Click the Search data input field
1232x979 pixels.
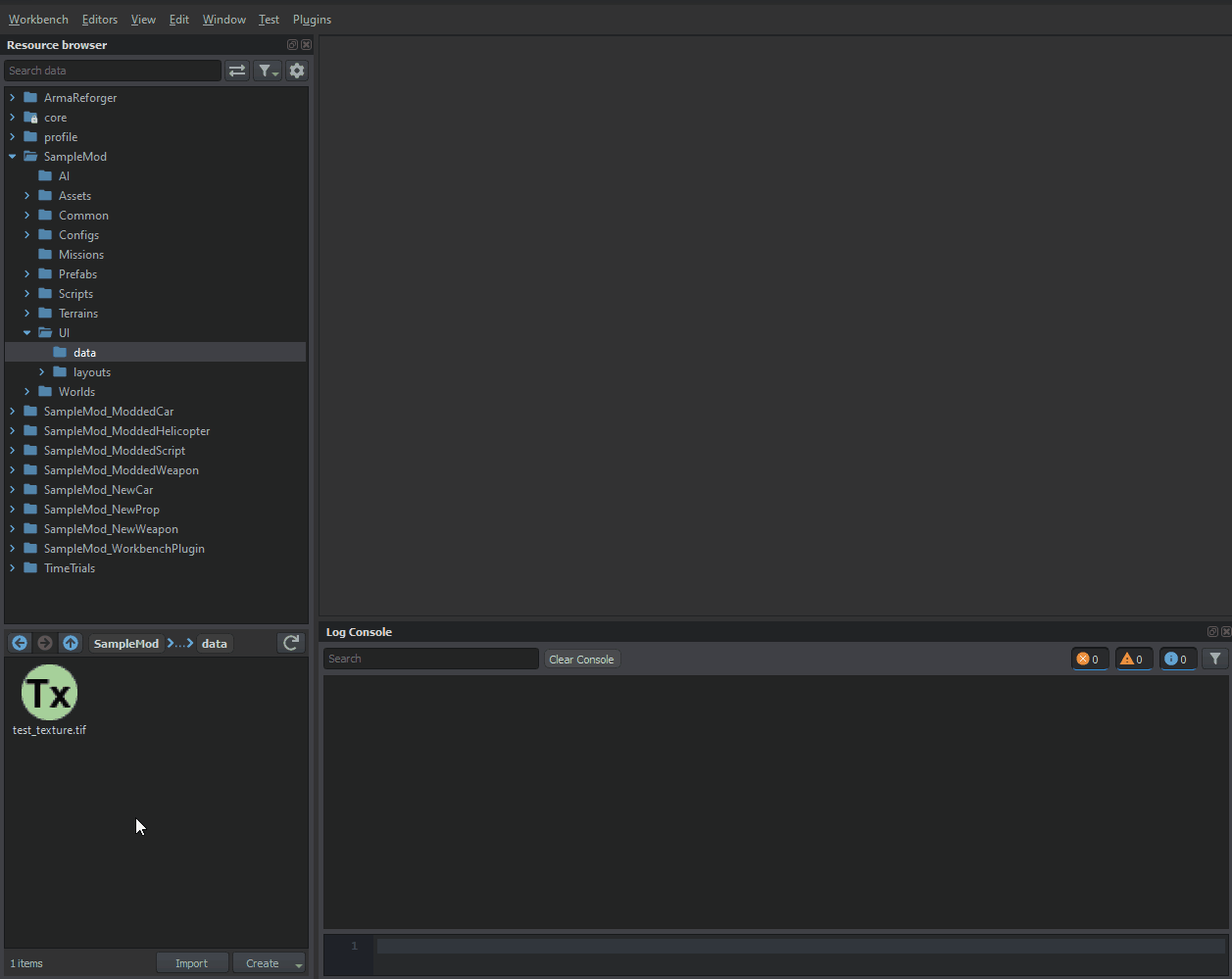point(113,71)
